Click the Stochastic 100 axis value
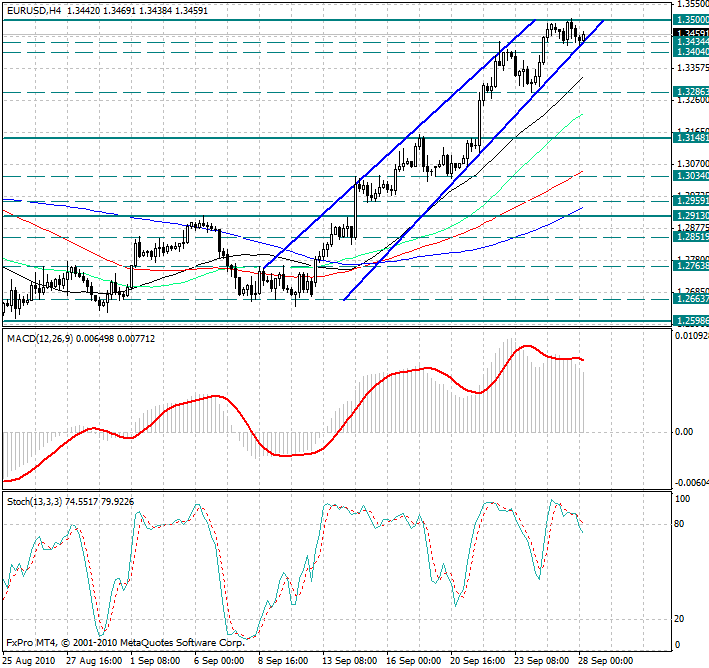 682,499
